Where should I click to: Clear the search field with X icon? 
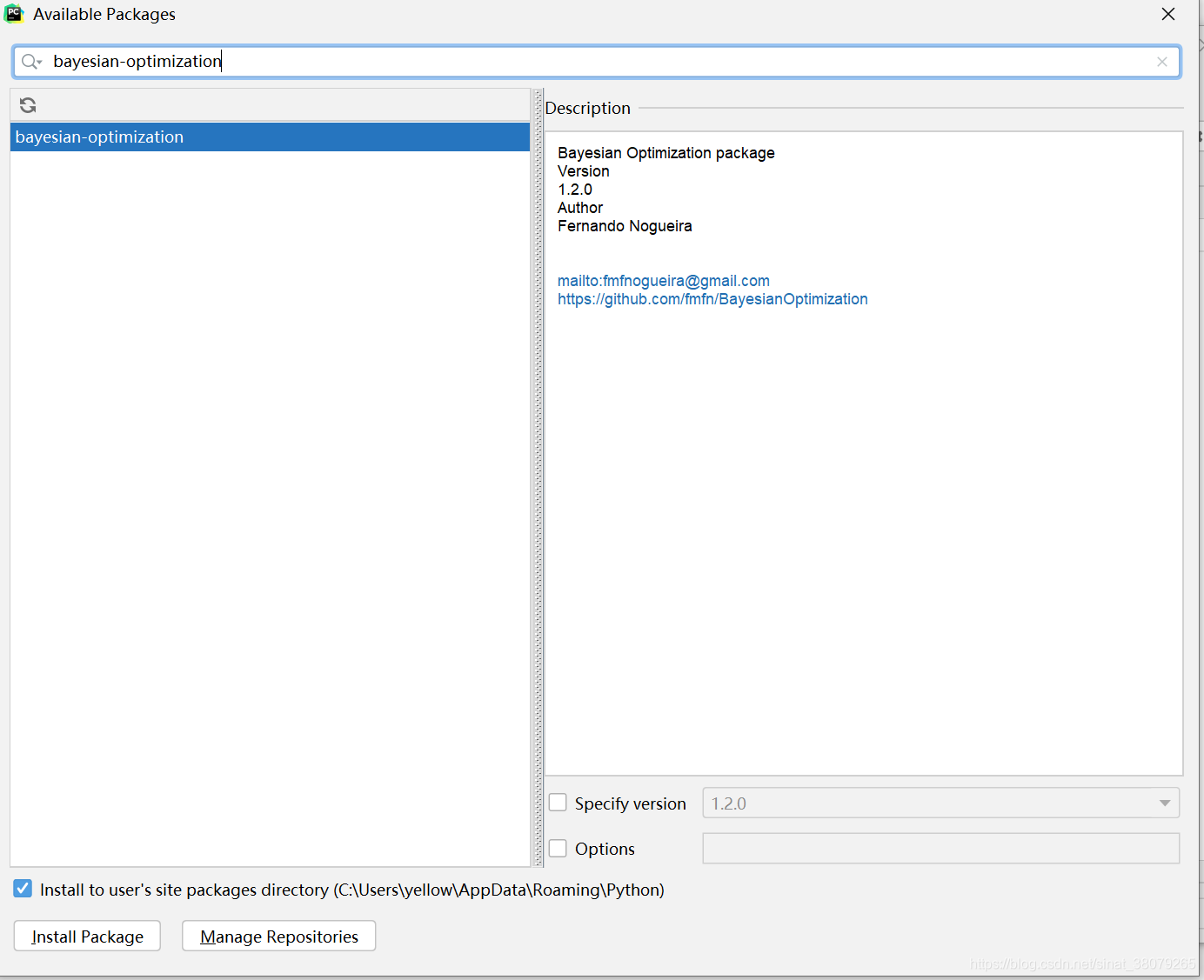[1162, 62]
